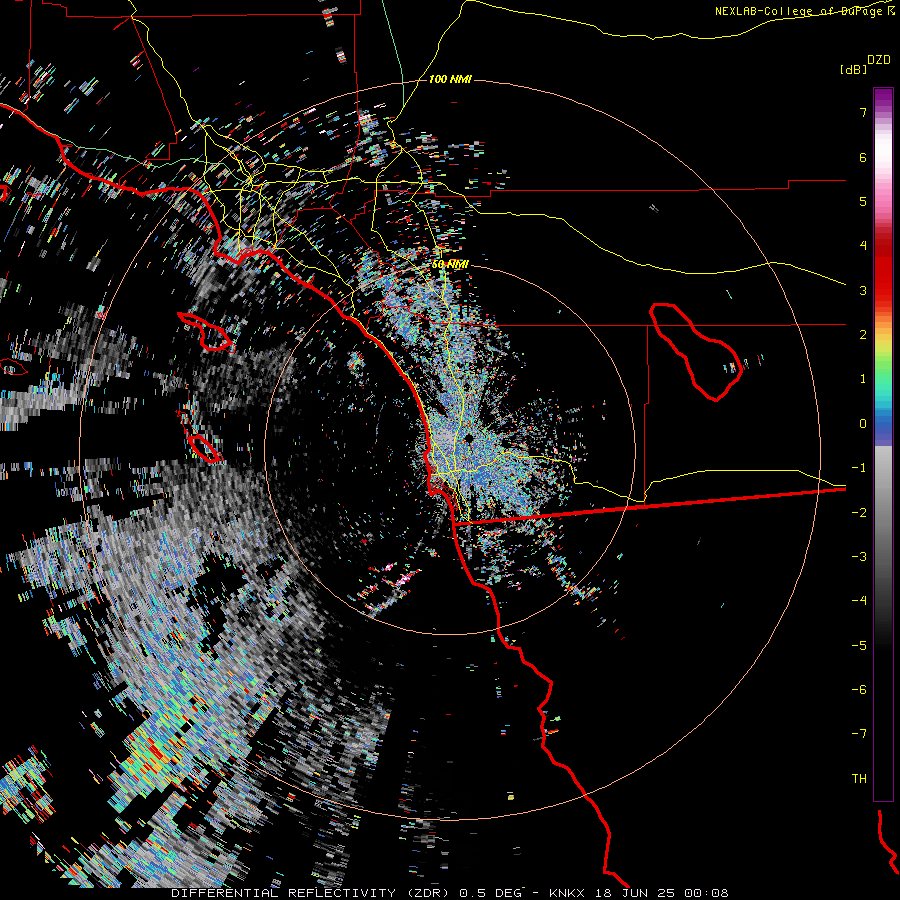Viewport: 900px width, 900px height.
Task: Click the scale tick label 7
Action: [x=863, y=112]
